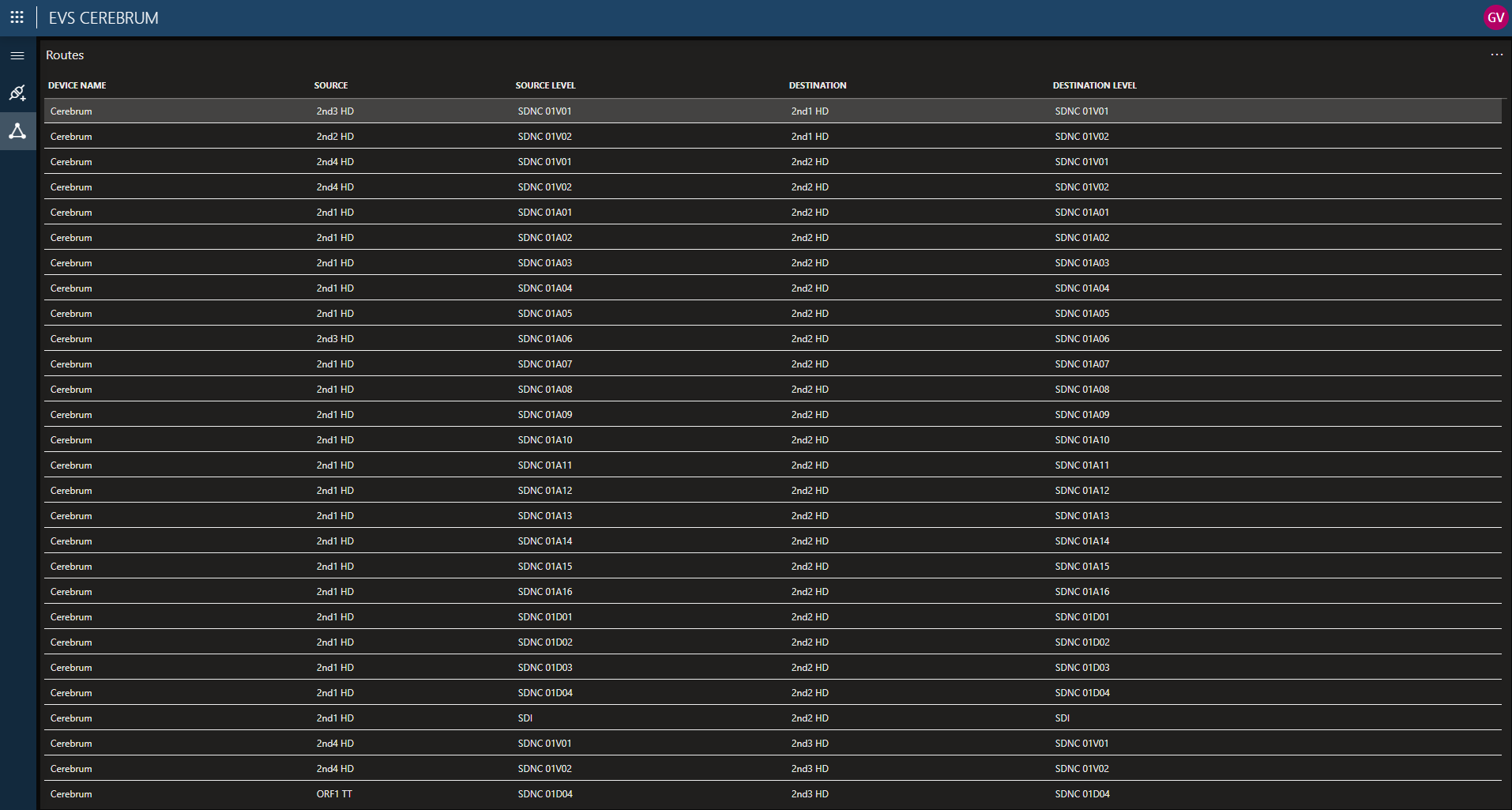1512x810 pixels.
Task: Sort by DEVICE NAME column header
Action: pos(77,85)
